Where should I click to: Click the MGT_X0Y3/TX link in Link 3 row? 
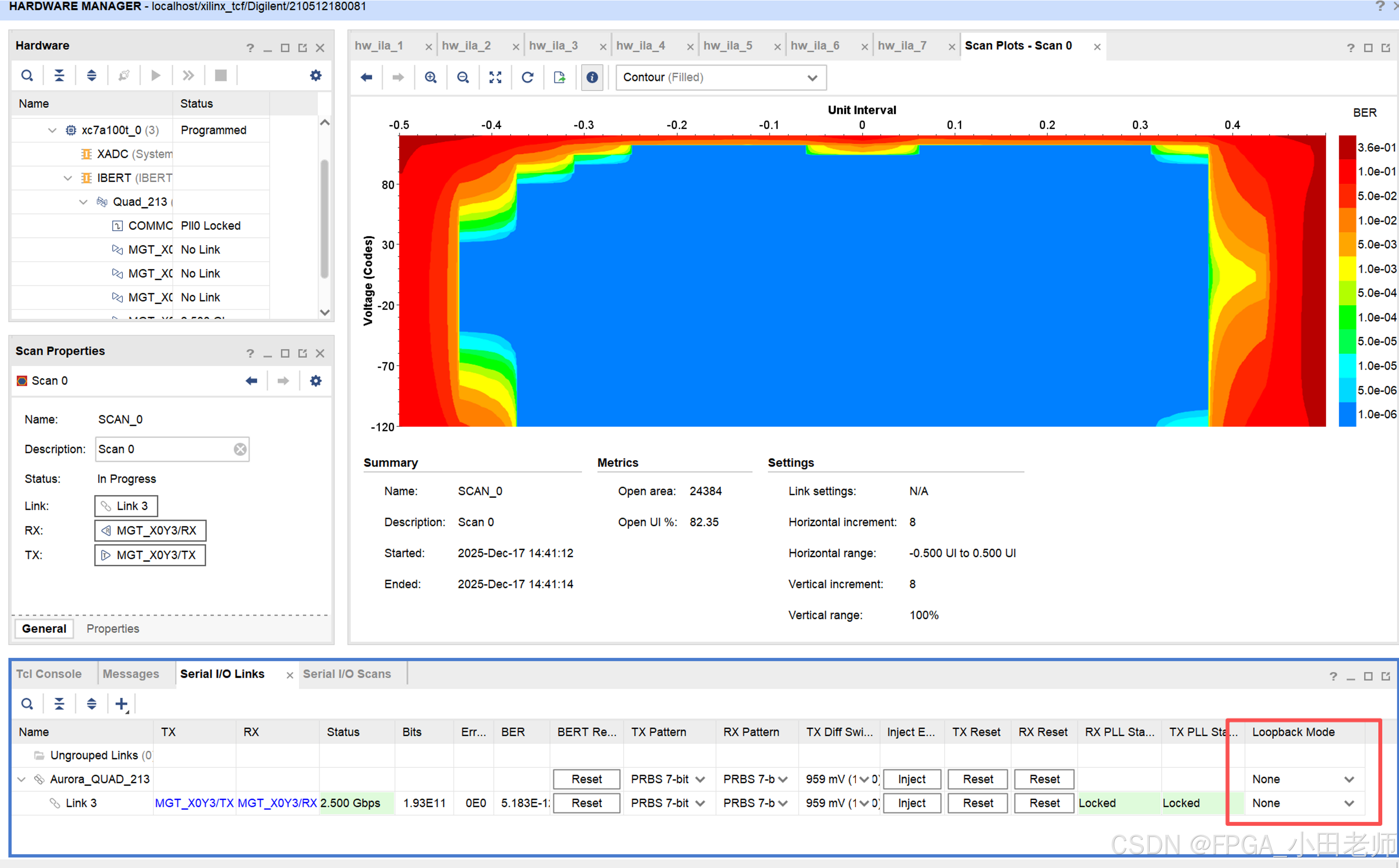194,803
